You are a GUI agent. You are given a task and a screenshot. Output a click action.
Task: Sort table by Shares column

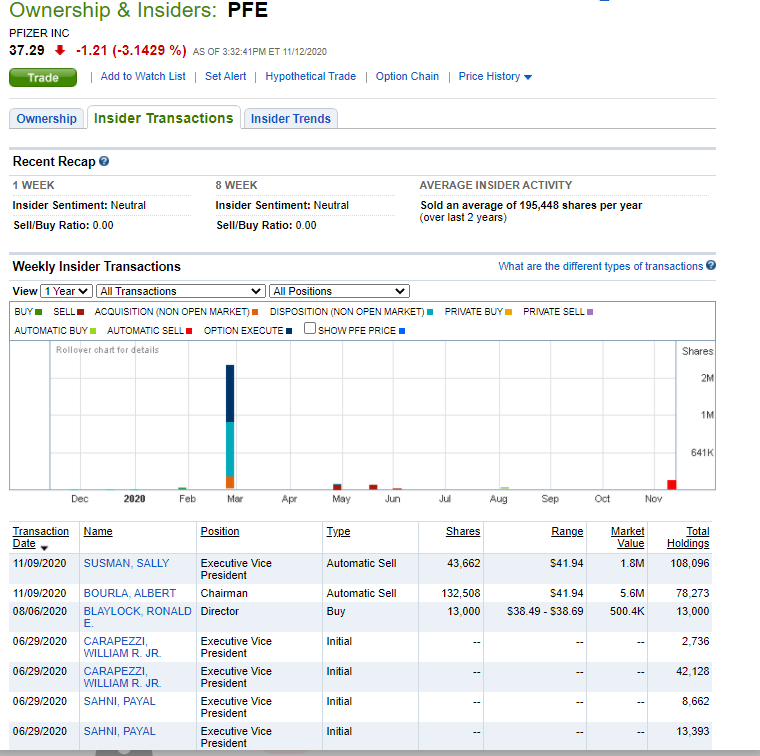click(463, 531)
